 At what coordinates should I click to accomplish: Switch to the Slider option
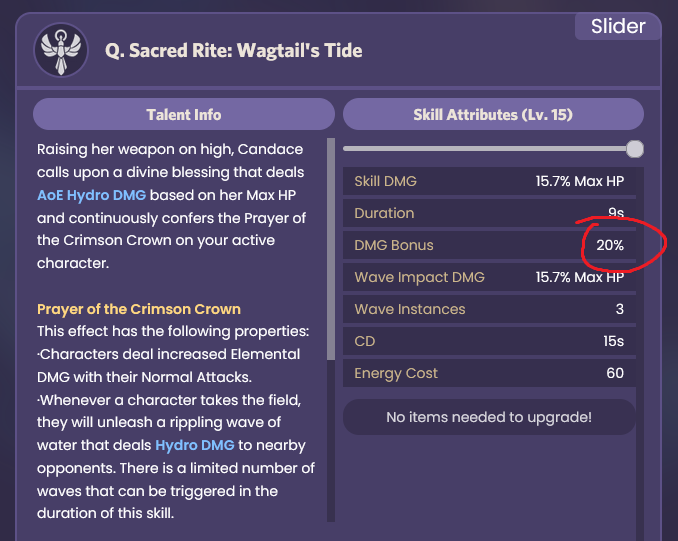pyautogui.click(x=617, y=26)
